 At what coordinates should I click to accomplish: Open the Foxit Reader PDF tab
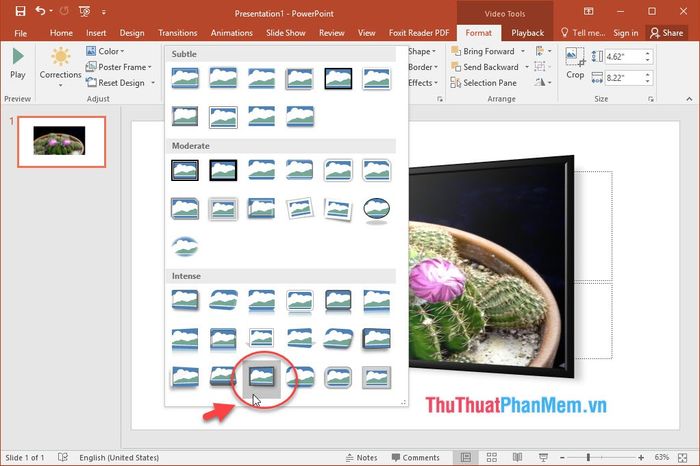(418, 33)
